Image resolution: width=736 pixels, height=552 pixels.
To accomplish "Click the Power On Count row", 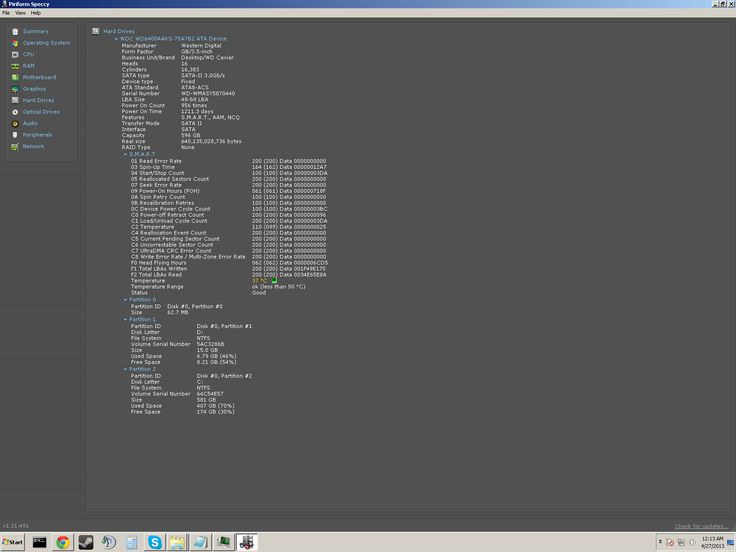I will tap(164, 106).
